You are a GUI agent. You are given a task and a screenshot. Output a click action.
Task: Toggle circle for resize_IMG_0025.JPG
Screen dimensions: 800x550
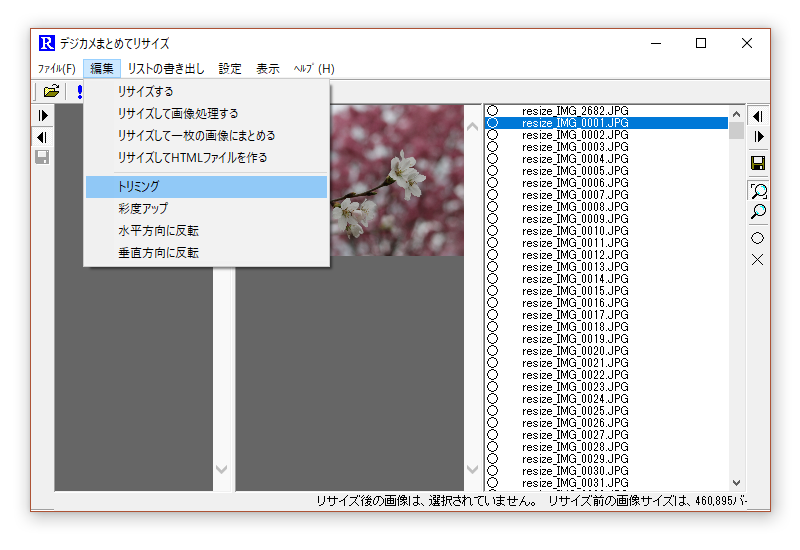tap(492, 411)
